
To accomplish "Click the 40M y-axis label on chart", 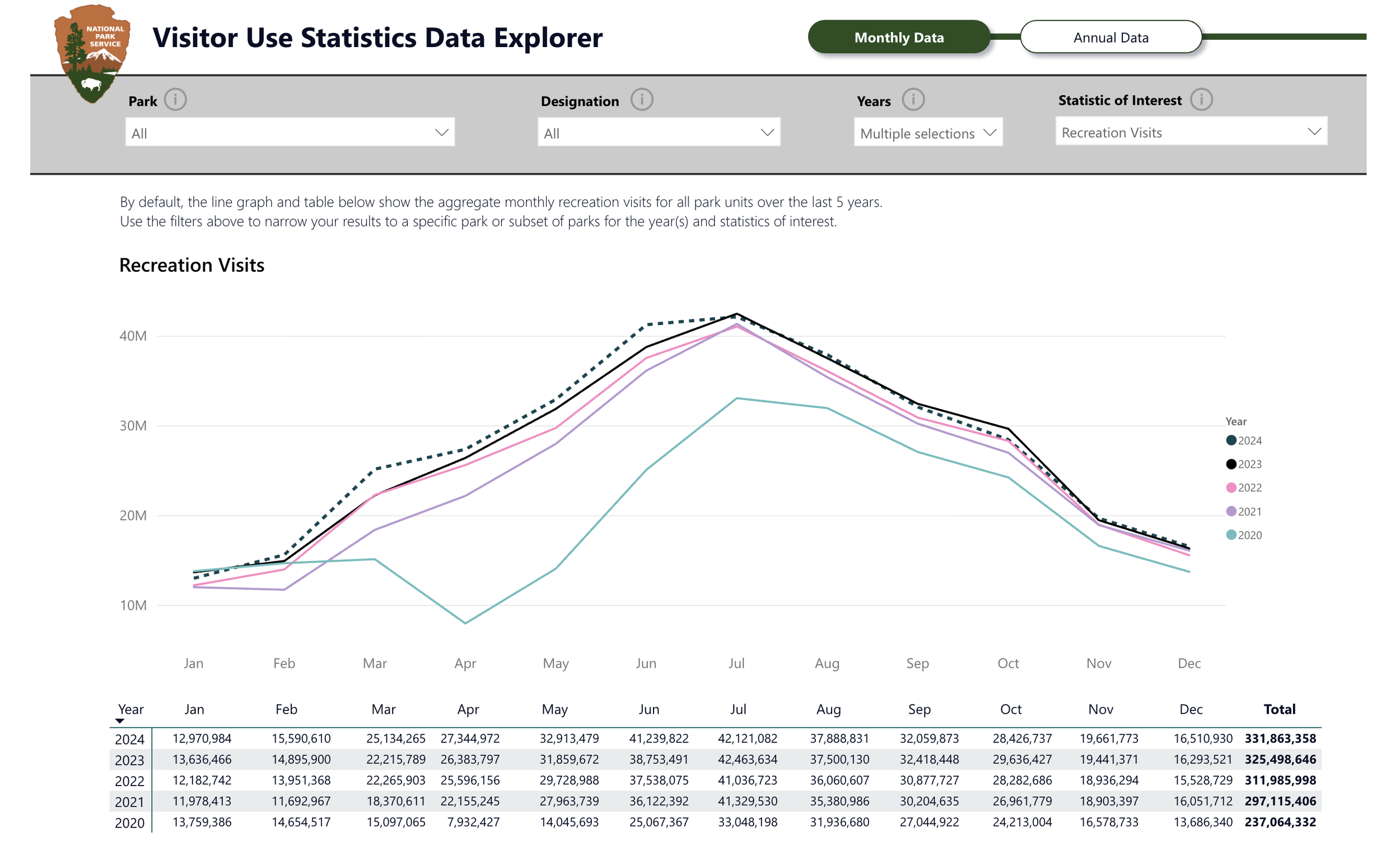I will point(133,336).
